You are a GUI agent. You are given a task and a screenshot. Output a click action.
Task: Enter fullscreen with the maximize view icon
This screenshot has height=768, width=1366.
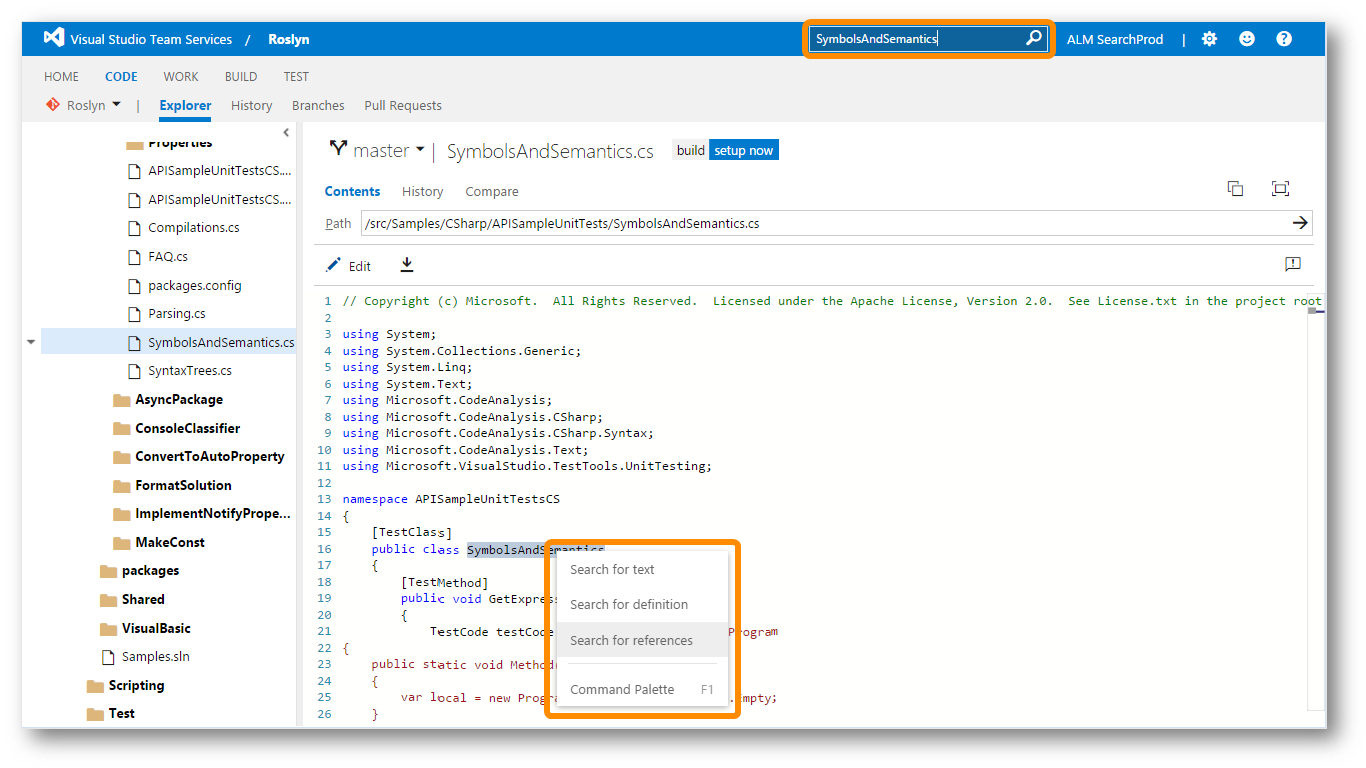(x=1280, y=188)
